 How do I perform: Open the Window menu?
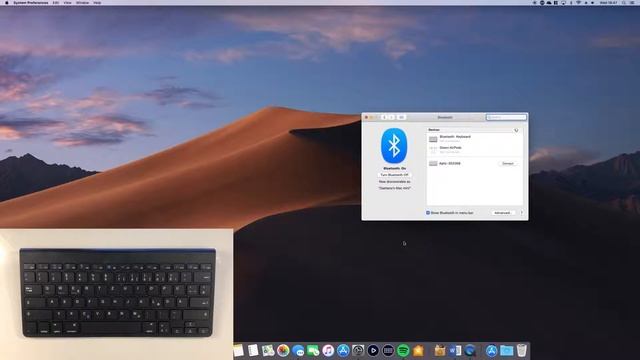[82, 2]
